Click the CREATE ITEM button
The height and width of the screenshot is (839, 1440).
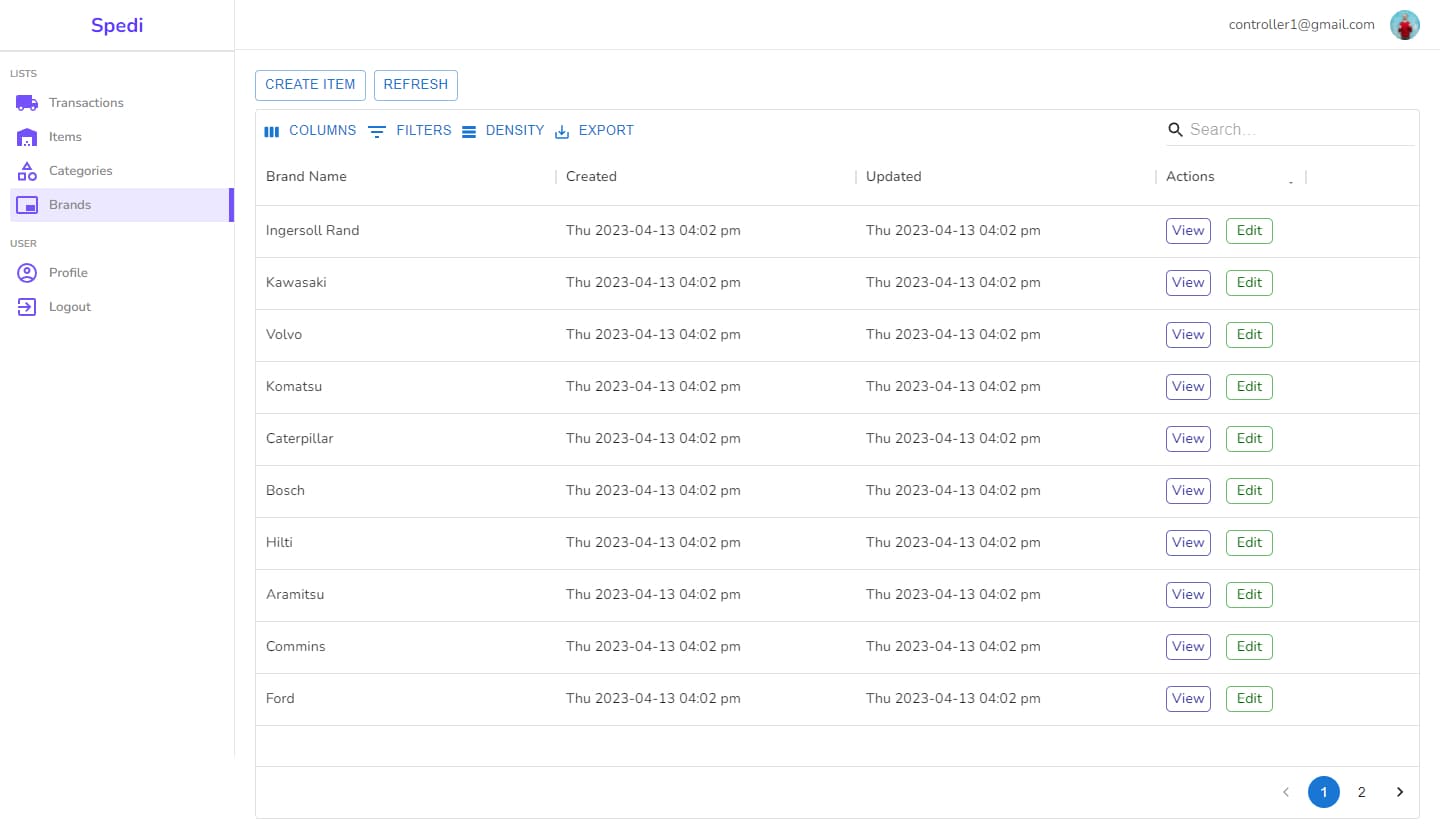[x=310, y=85]
